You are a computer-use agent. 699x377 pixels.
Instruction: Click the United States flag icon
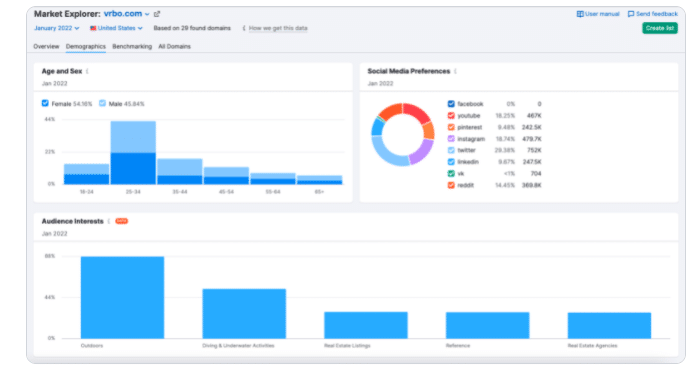[93, 28]
